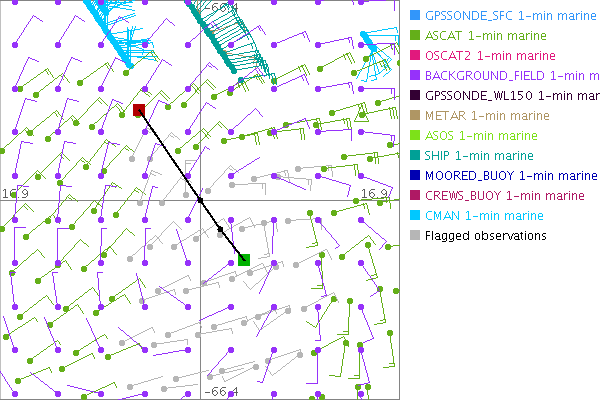Click the CMAN cyan legend swatch
The width and height of the screenshot is (600, 400).
click(x=414, y=215)
